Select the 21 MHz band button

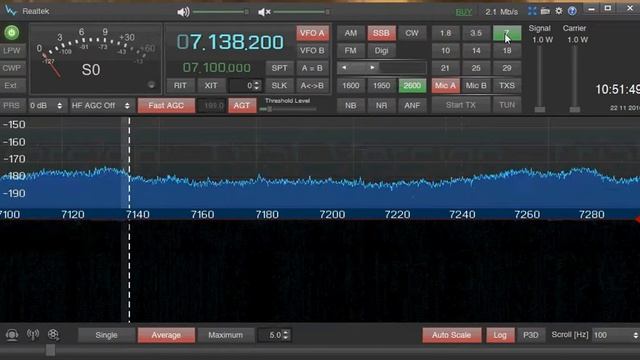(x=445, y=68)
